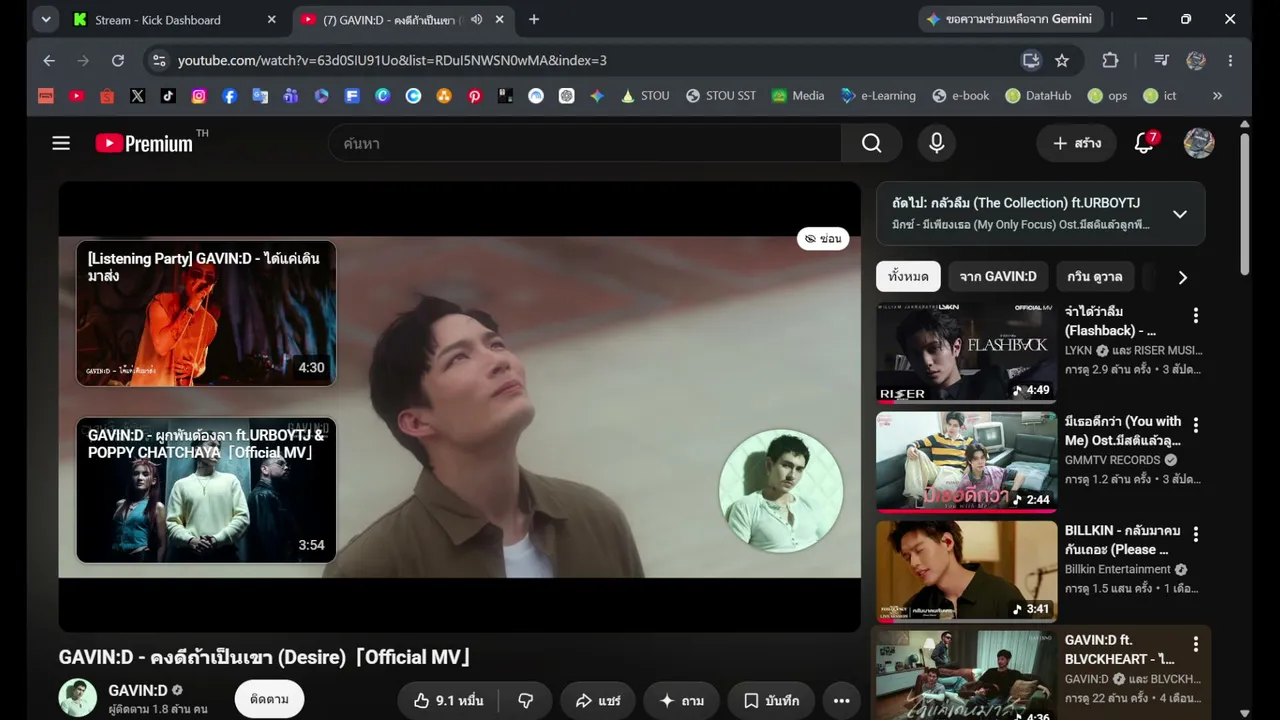This screenshot has width=1280, height=720.
Task: Open the YouTube bookmark icon
Action: click(76, 96)
